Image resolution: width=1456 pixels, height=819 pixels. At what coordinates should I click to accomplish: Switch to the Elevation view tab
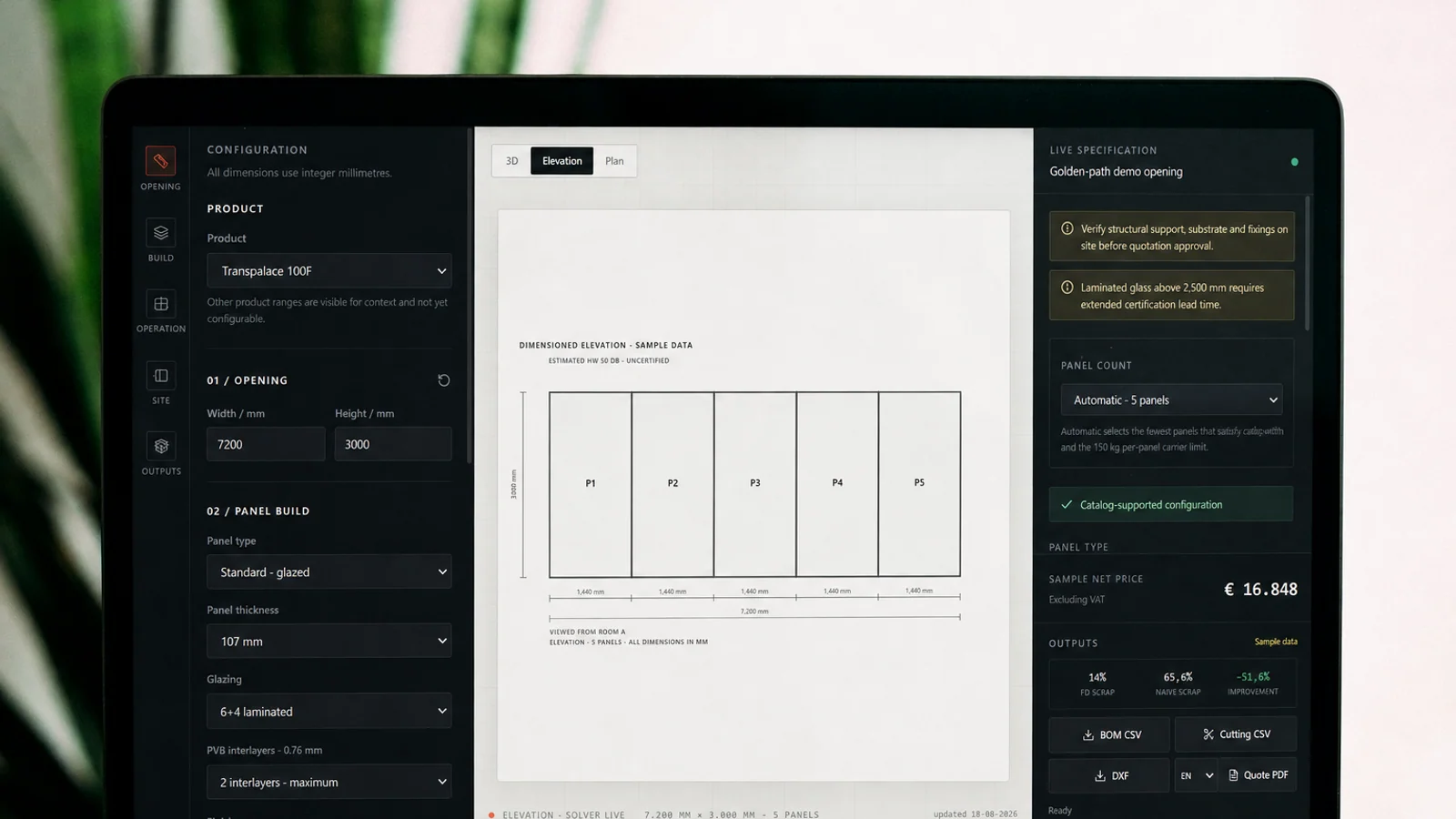[x=562, y=161]
